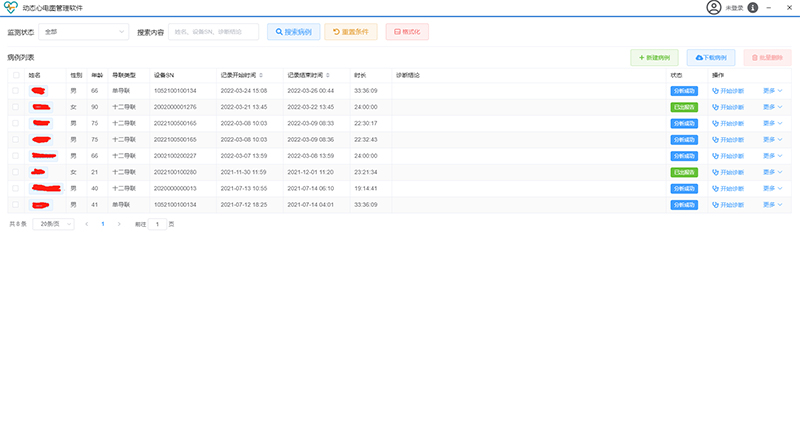Sort by 记录开始时间 column header

click(240, 75)
